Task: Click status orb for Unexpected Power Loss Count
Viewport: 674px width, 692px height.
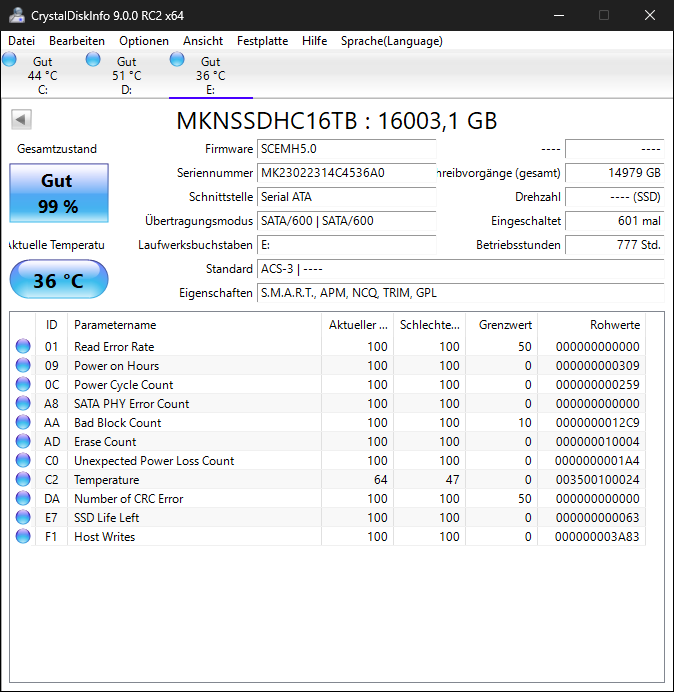Action: pyautogui.click(x=23, y=460)
